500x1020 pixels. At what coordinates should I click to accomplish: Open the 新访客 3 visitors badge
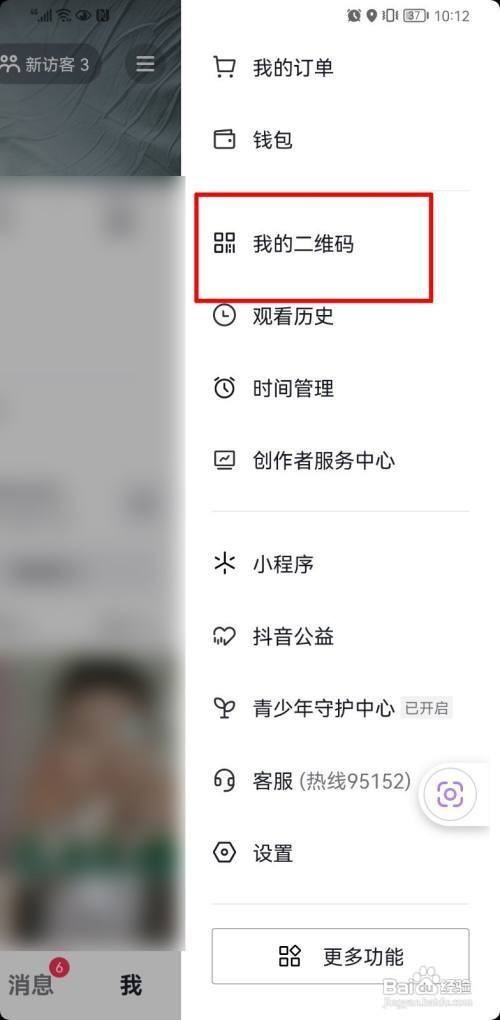tap(46, 64)
